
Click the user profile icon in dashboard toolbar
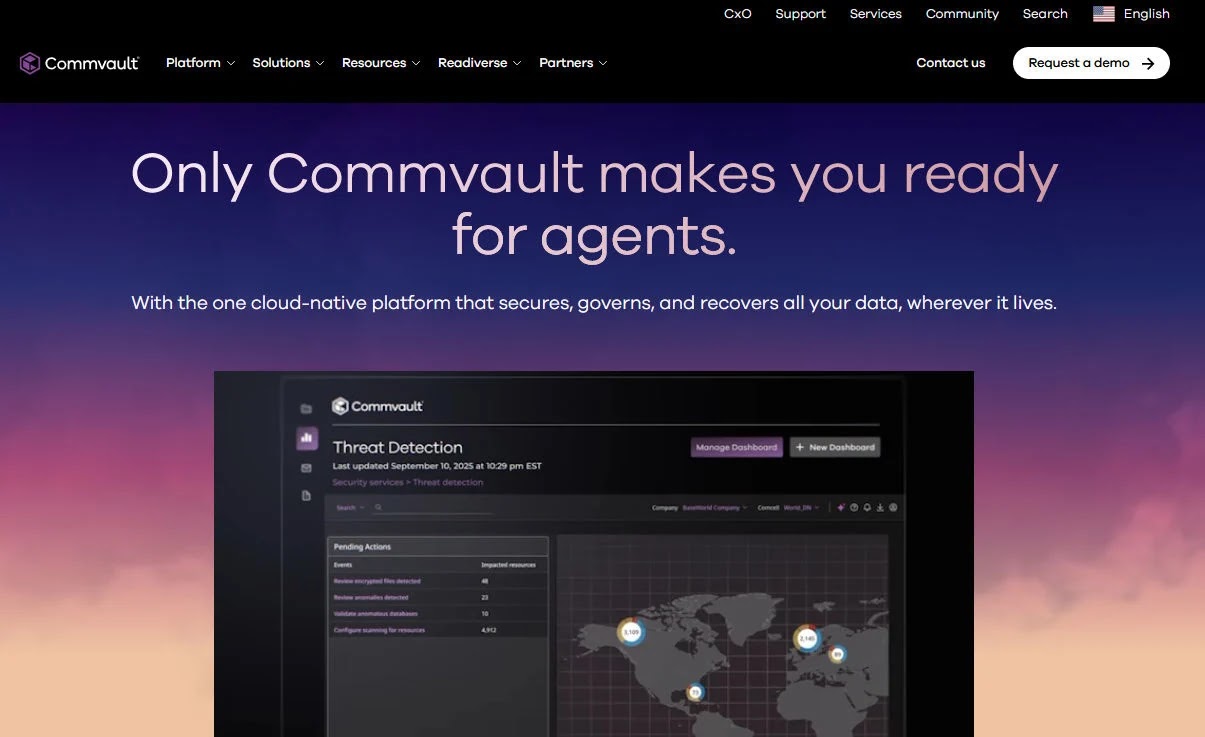[x=893, y=507]
